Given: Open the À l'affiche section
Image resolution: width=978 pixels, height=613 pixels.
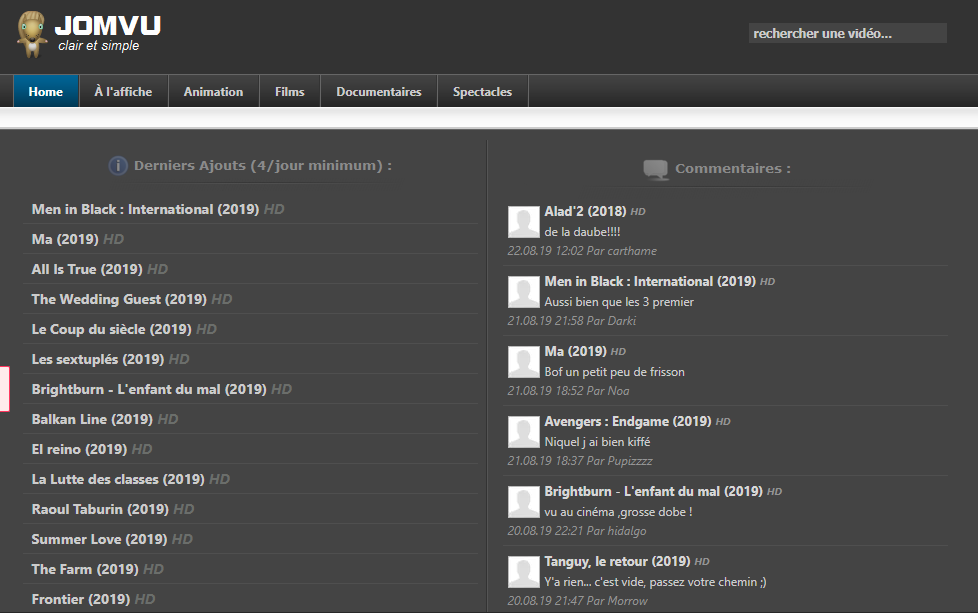Looking at the screenshot, I should [x=123, y=92].
